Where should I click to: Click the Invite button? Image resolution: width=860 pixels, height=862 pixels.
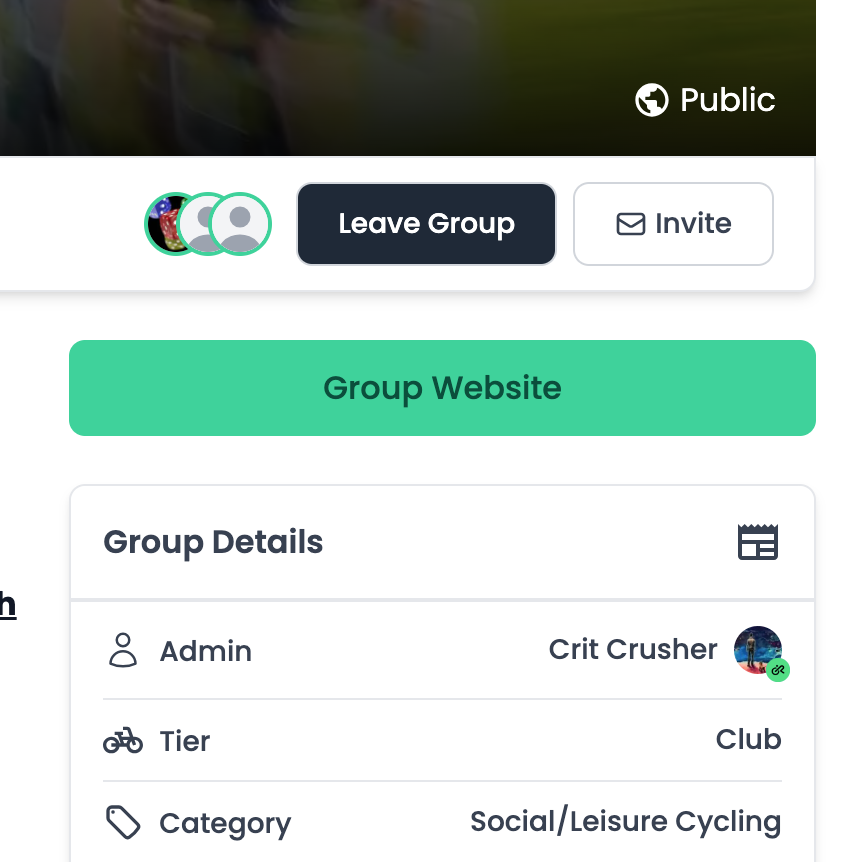pyautogui.click(x=673, y=224)
